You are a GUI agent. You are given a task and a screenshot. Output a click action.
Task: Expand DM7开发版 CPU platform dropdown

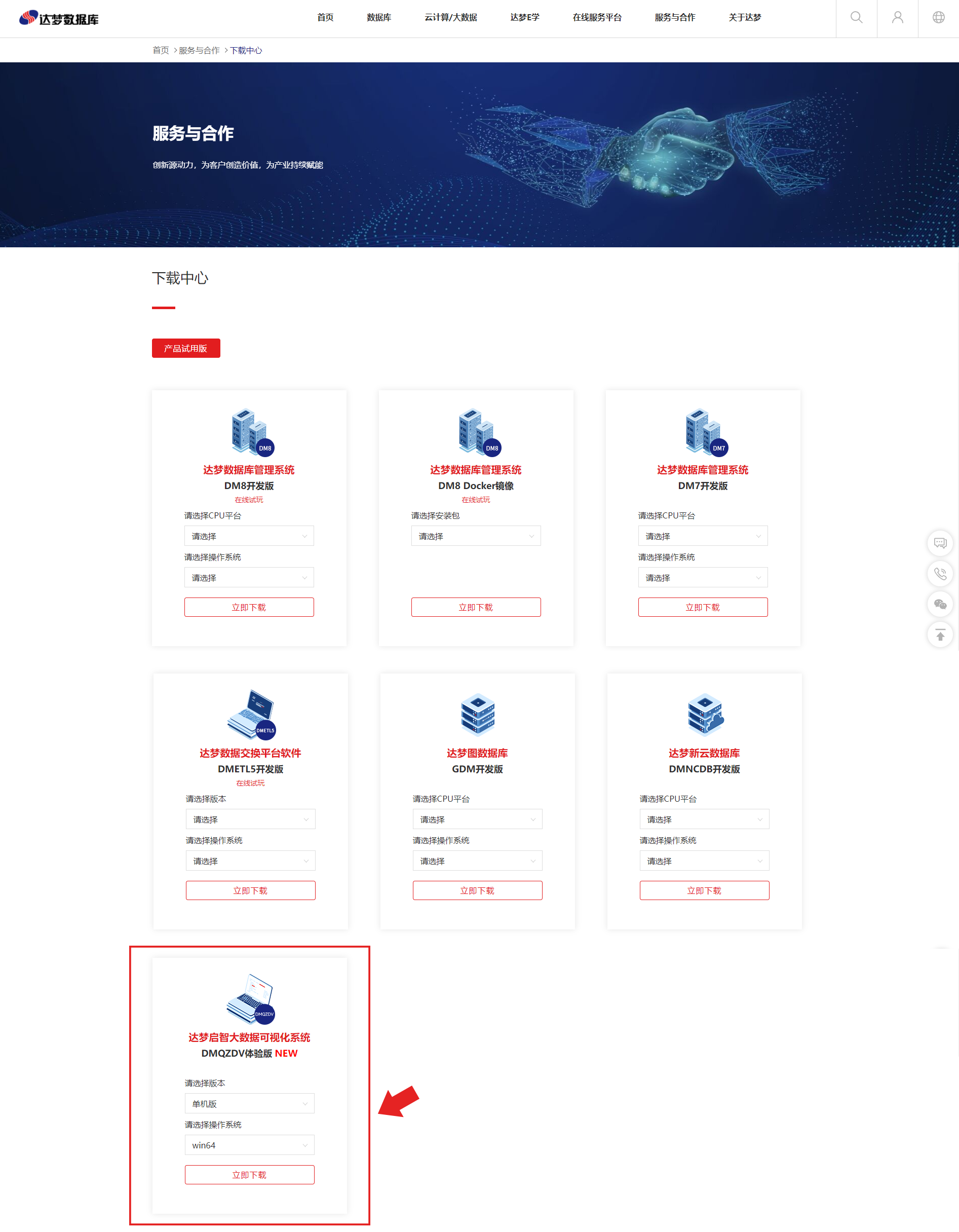[703, 536]
